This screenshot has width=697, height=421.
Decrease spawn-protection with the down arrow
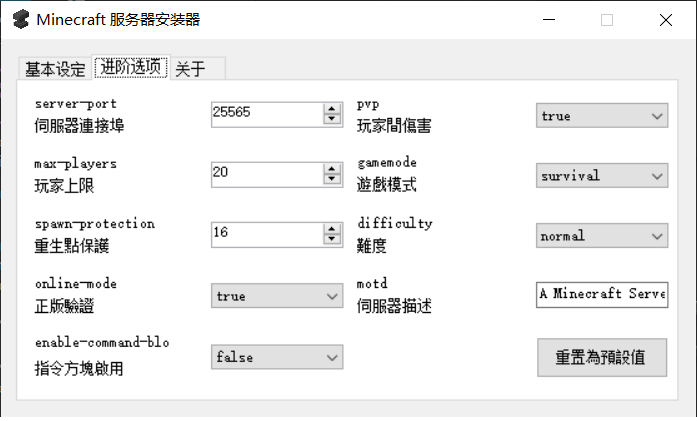click(x=332, y=240)
